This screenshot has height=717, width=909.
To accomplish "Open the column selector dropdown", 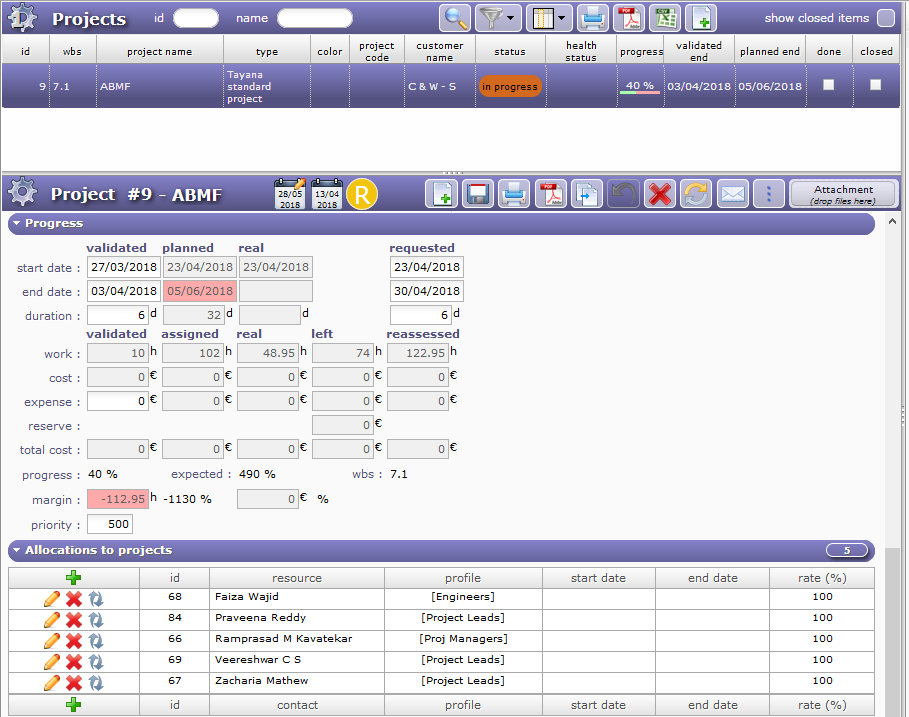I will pos(550,18).
